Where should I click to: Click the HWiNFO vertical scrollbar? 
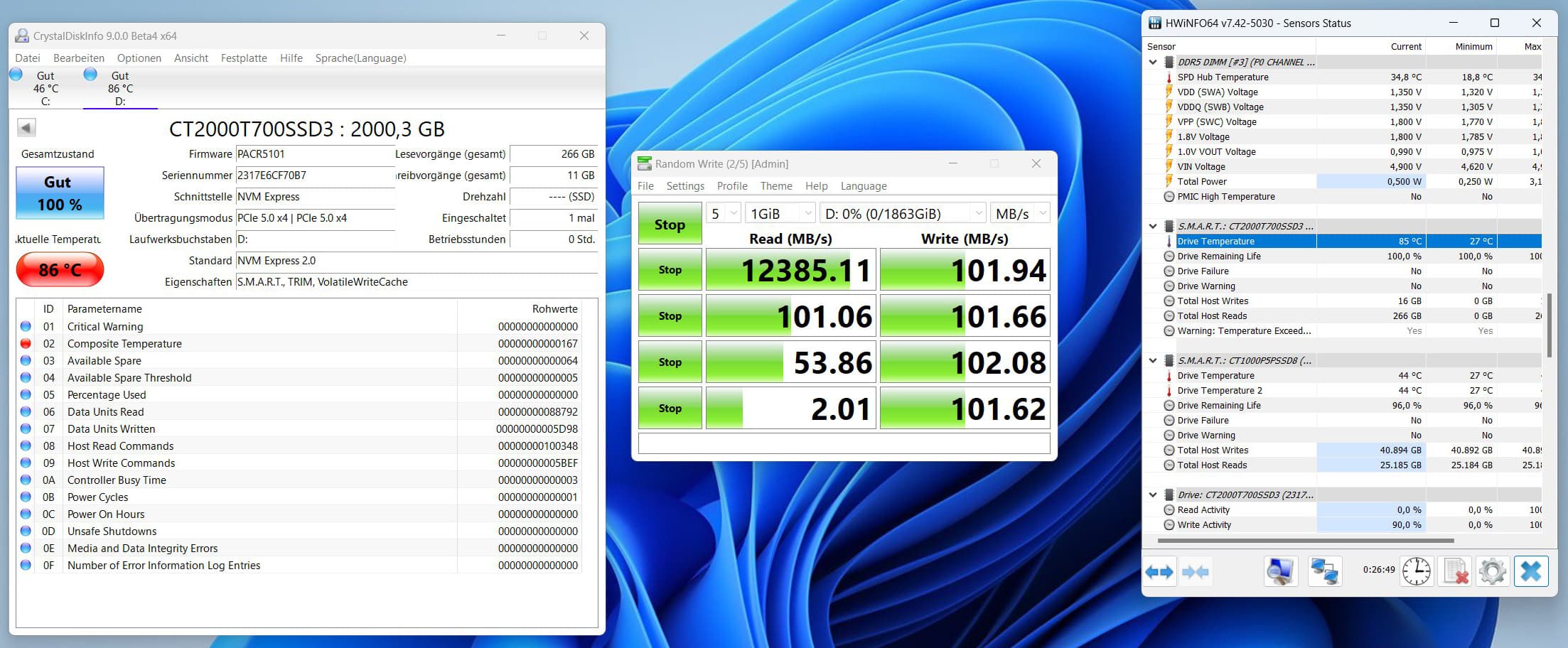(x=1549, y=325)
